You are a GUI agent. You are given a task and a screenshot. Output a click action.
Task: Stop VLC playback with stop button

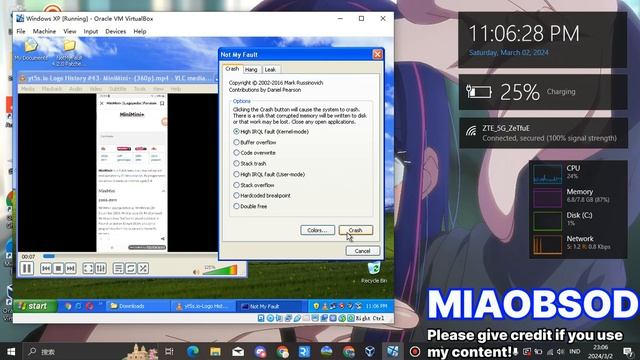tap(58, 268)
